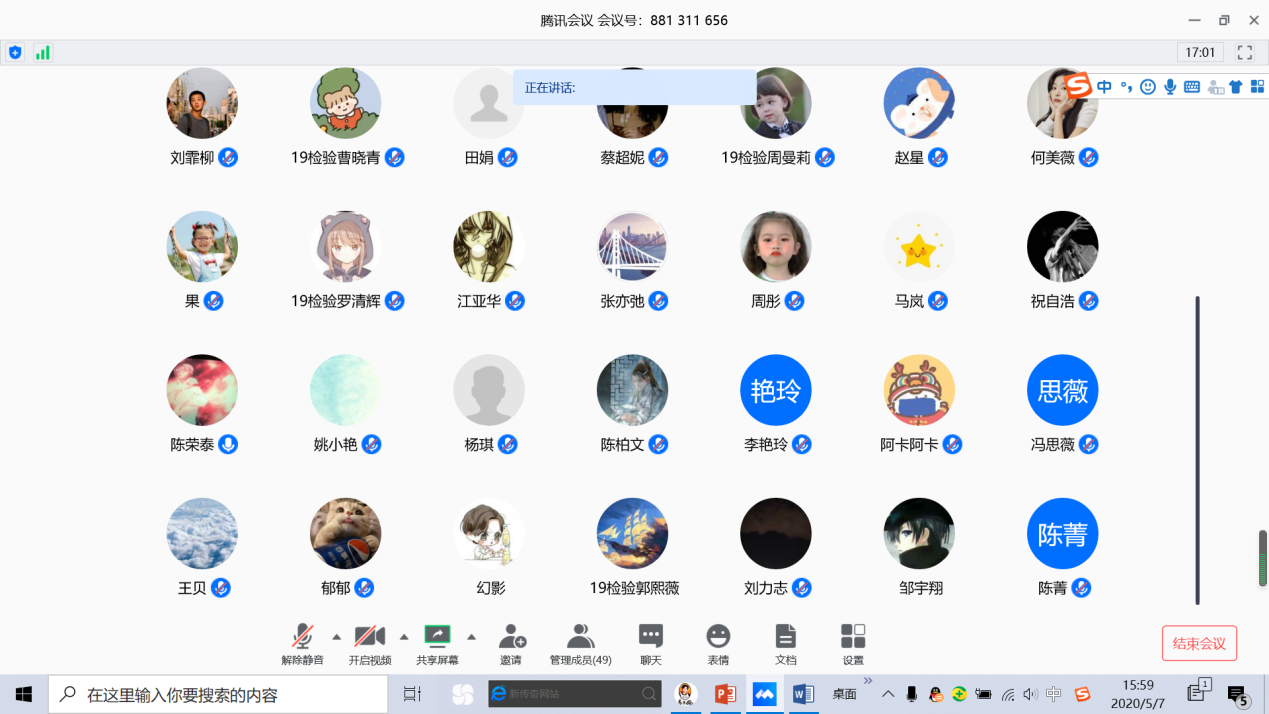Open the chat (聊天) panel
Image resolution: width=1269 pixels, height=714 pixels.
pyautogui.click(x=650, y=643)
